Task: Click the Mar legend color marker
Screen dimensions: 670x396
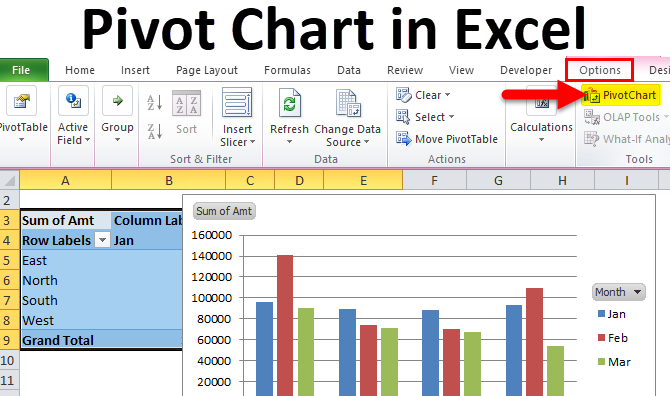Action: pos(601,362)
